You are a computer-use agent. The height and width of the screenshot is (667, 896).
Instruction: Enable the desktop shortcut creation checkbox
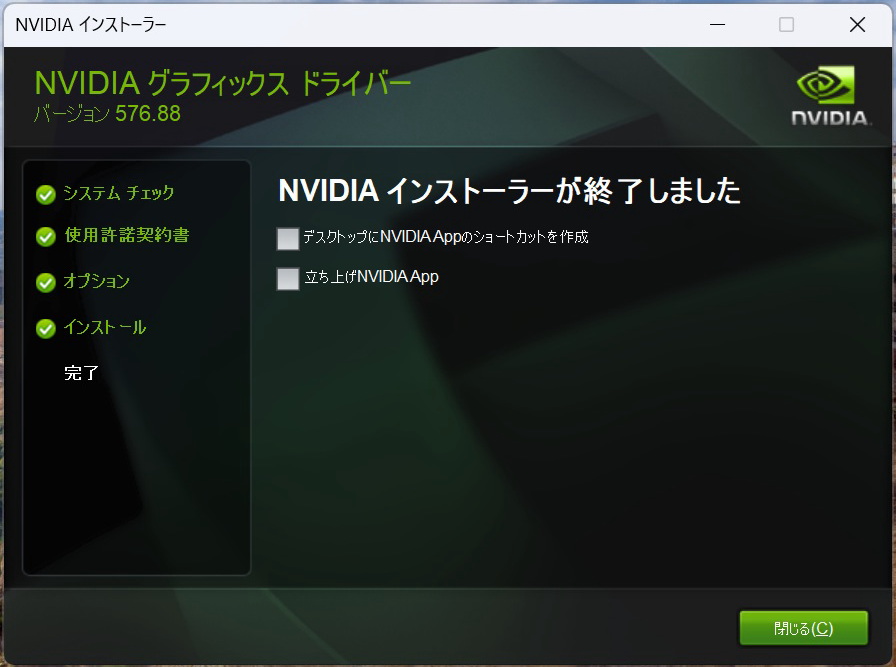pos(288,239)
